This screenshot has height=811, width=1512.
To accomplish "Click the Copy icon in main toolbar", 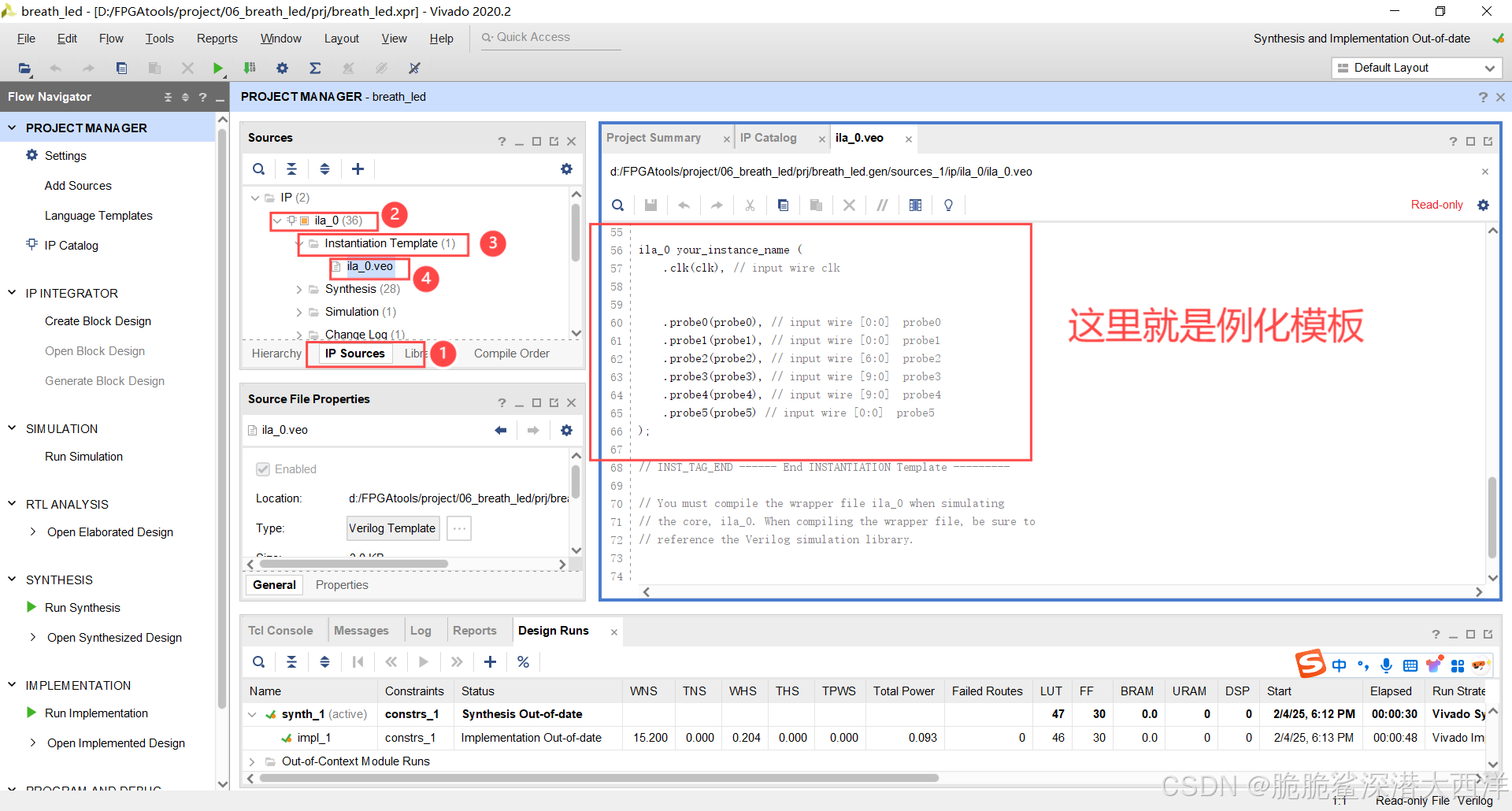I will [121, 69].
